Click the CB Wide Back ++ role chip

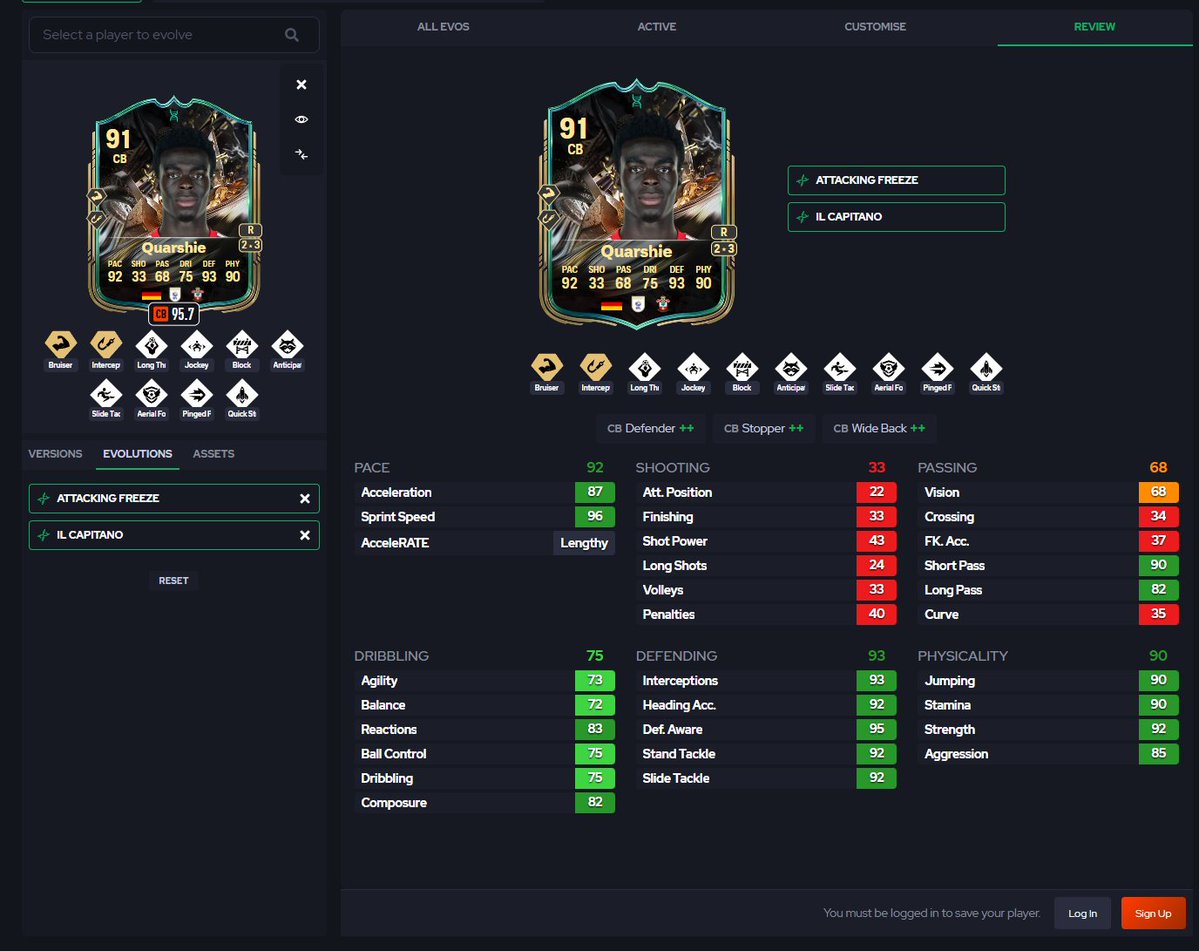879,429
